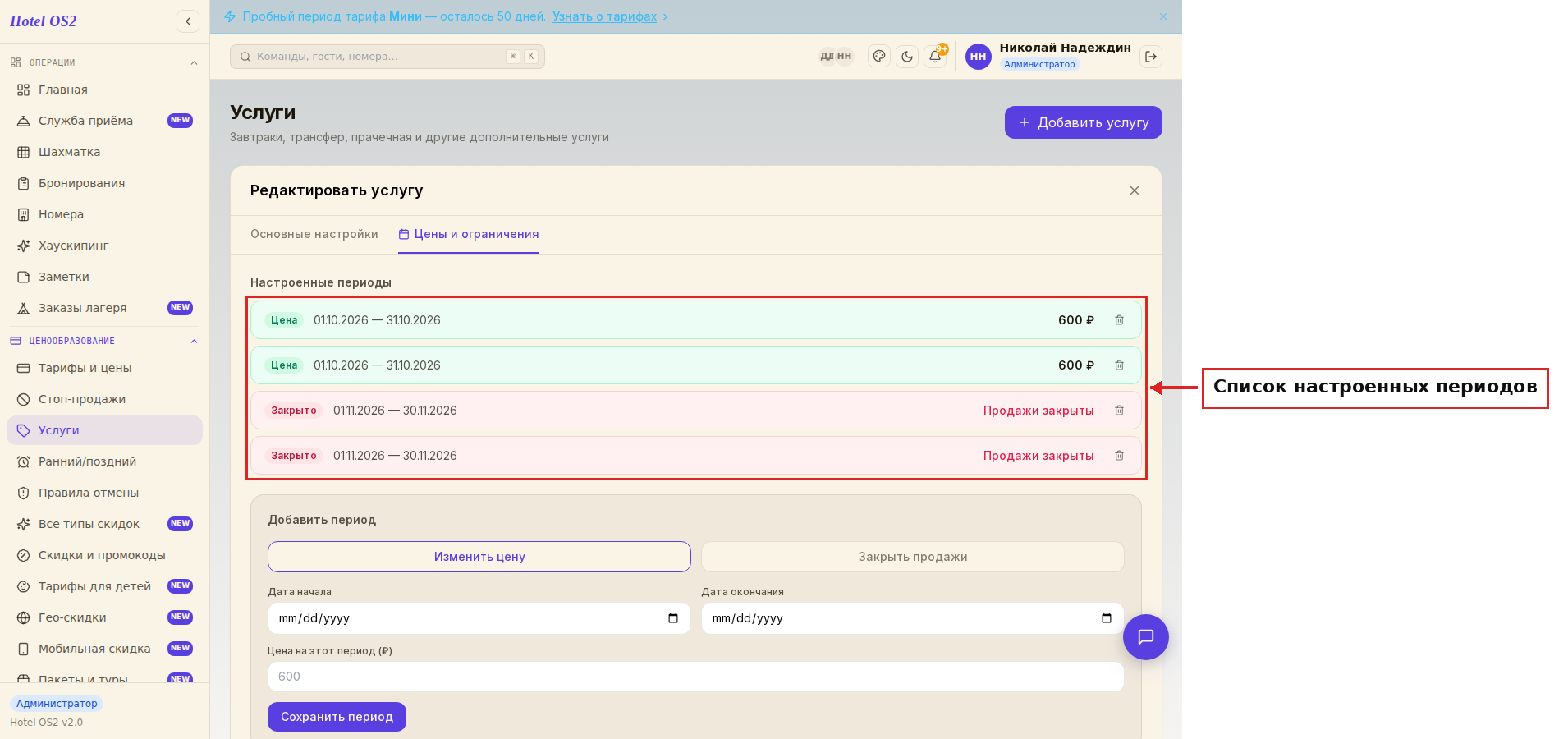Open the theme palette icon in header
Screen dimensions: 1568x739
879,57
